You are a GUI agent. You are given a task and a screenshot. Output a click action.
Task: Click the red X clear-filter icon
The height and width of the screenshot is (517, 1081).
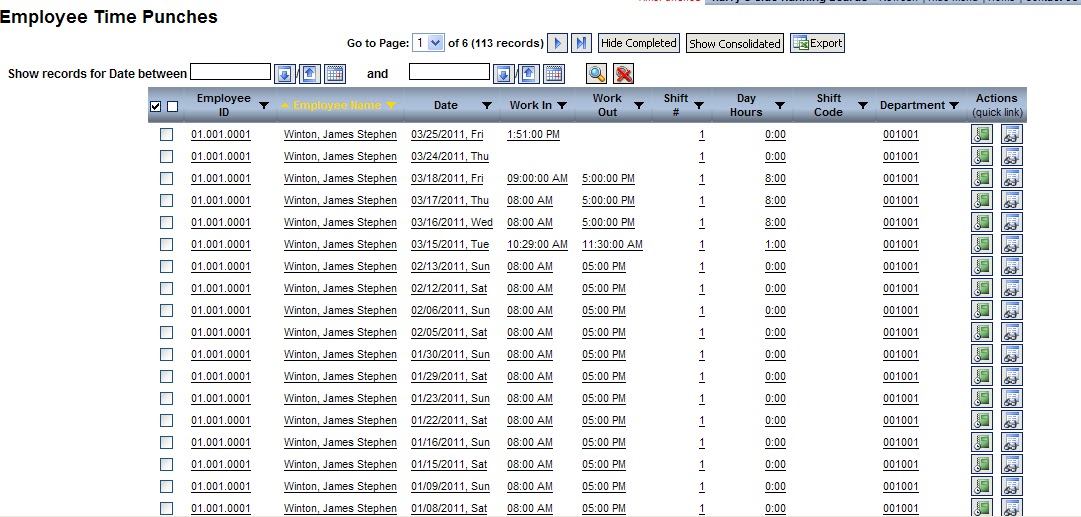pyautogui.click(x=623, y=74)
